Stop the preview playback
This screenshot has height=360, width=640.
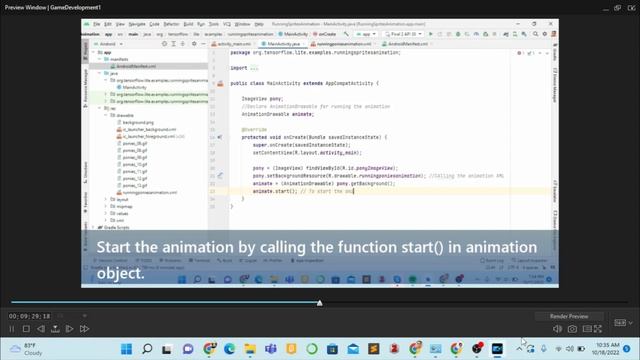[x=26, y=329]
